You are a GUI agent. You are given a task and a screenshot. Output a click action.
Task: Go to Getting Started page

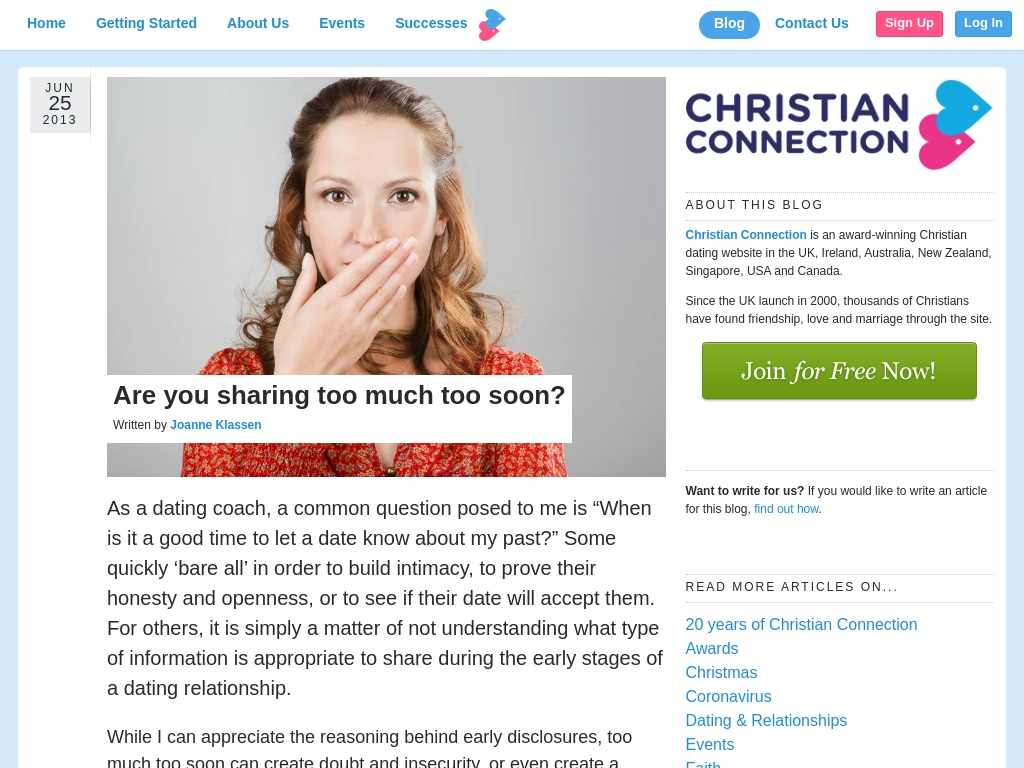click(x=146, y=24)
